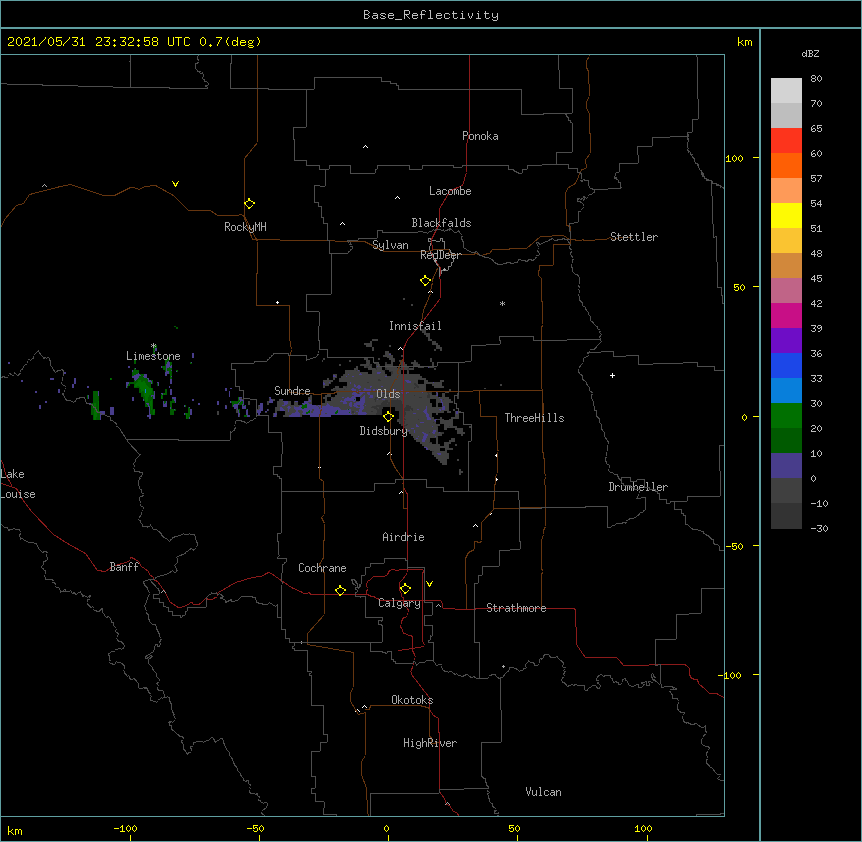Click the bright green swatch between 30 and 20
The image size is (862, 842).
click(x=786, y=416)
